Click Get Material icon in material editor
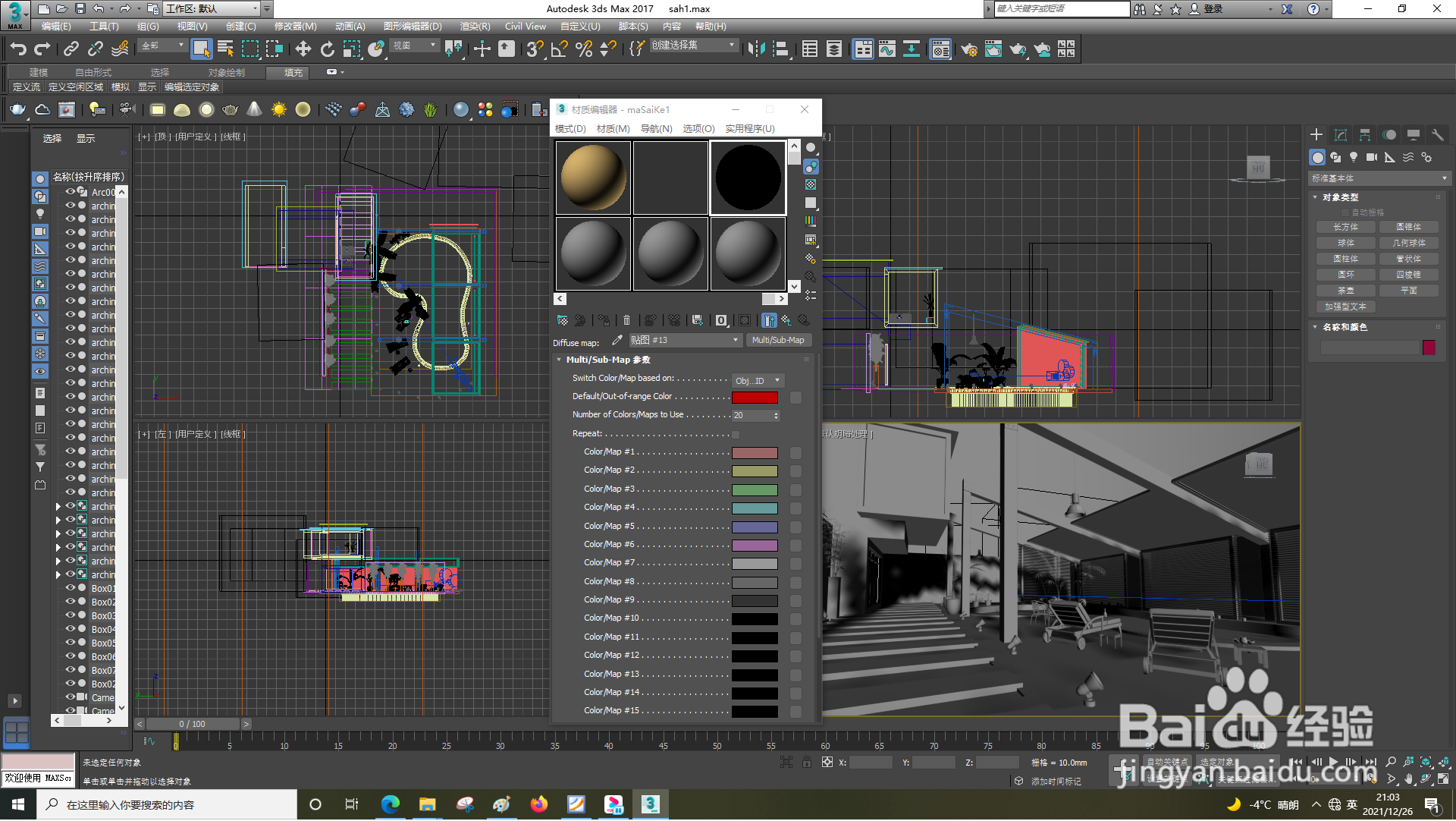This screenshot has width=1456, height=821. click(562, 320)
